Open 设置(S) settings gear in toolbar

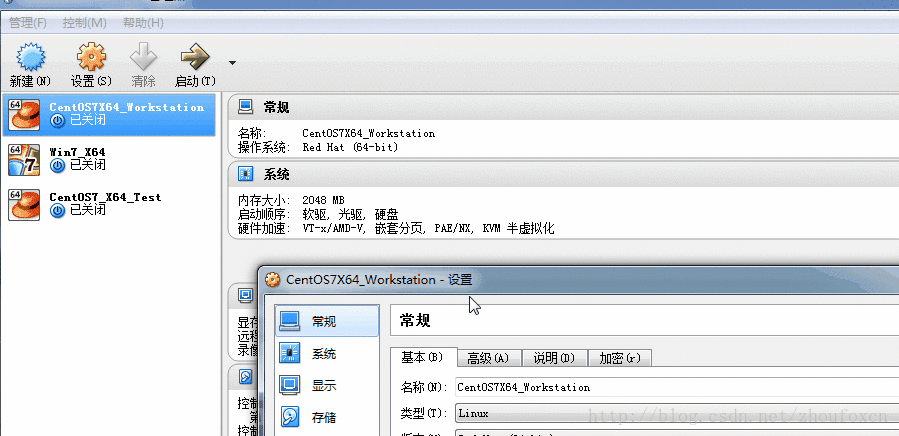click(91, 57)
